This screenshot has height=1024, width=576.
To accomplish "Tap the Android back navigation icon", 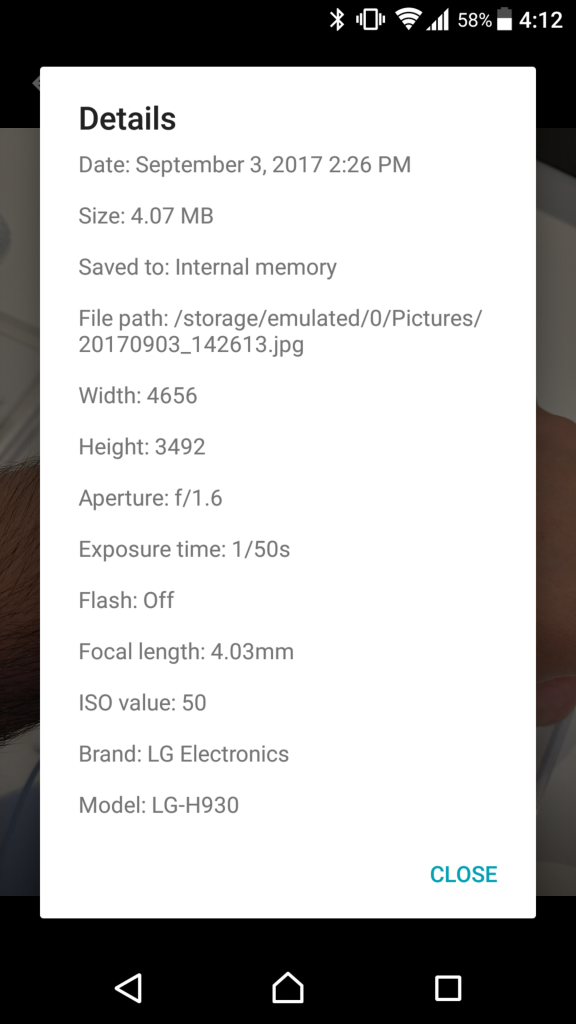I will click(129, 987).
